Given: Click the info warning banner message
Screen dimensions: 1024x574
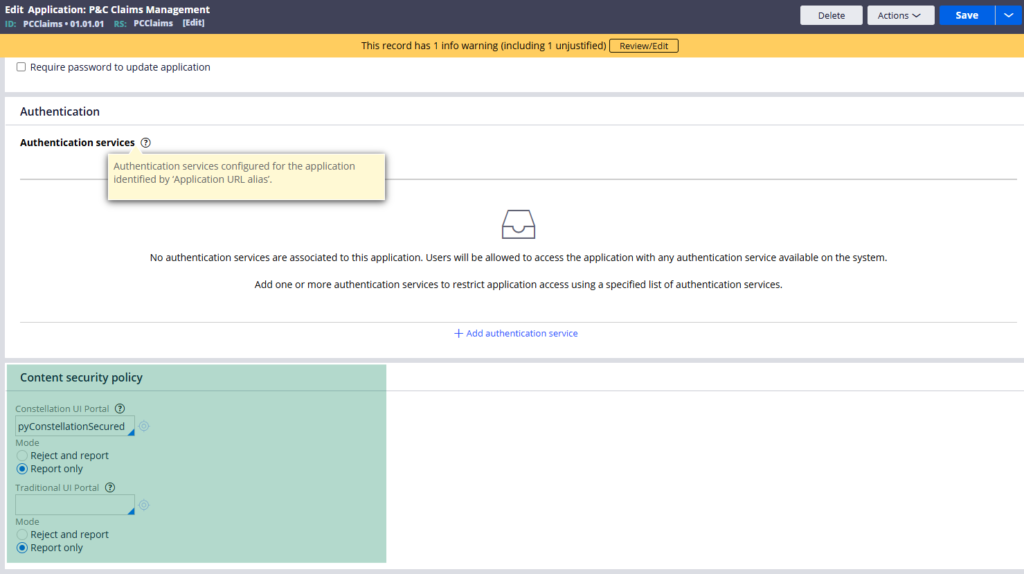Looking at the screenshot, I should pos(483,46).
